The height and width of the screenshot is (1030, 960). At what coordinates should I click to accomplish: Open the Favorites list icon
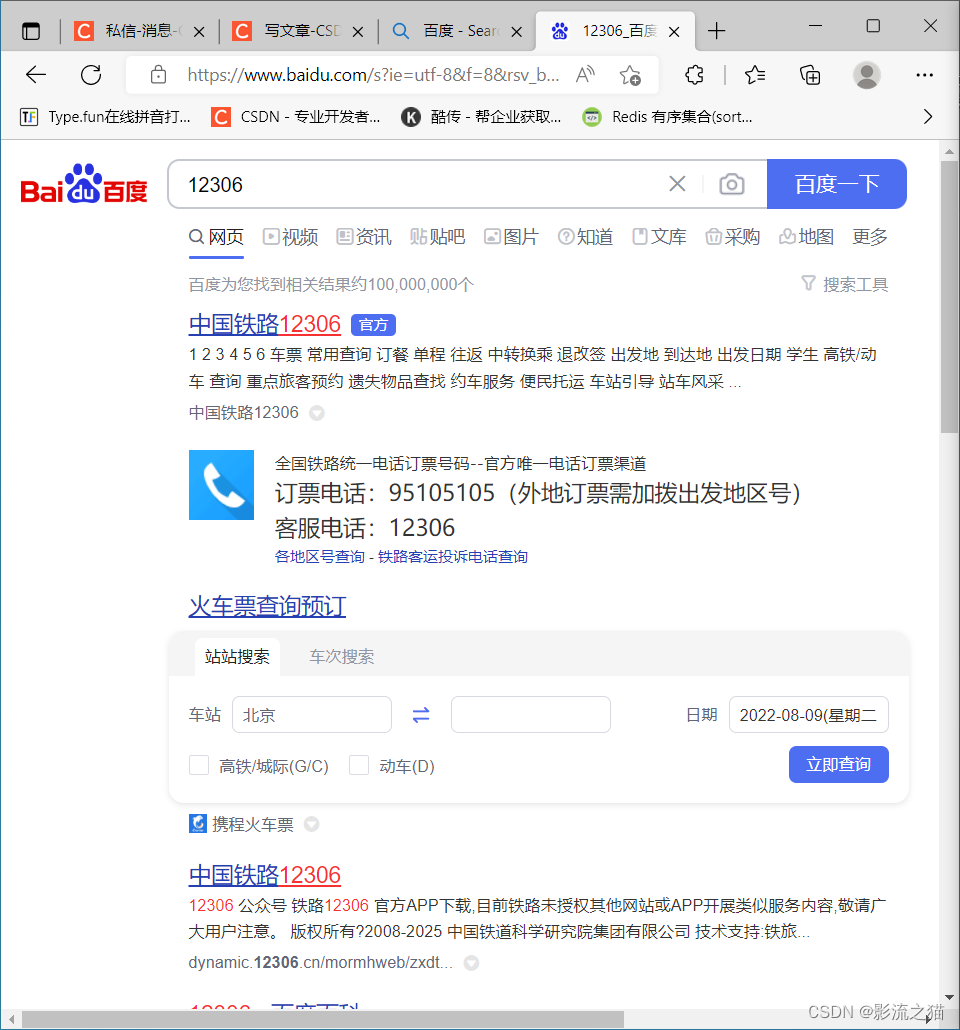755,75
